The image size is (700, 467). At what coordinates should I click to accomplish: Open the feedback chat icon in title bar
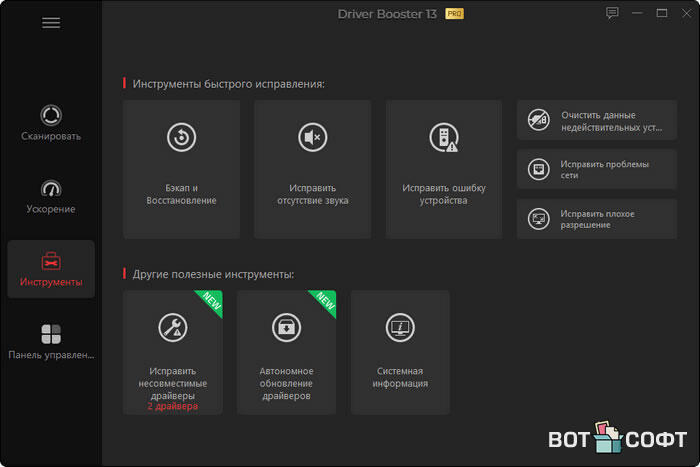pos(612,13)
